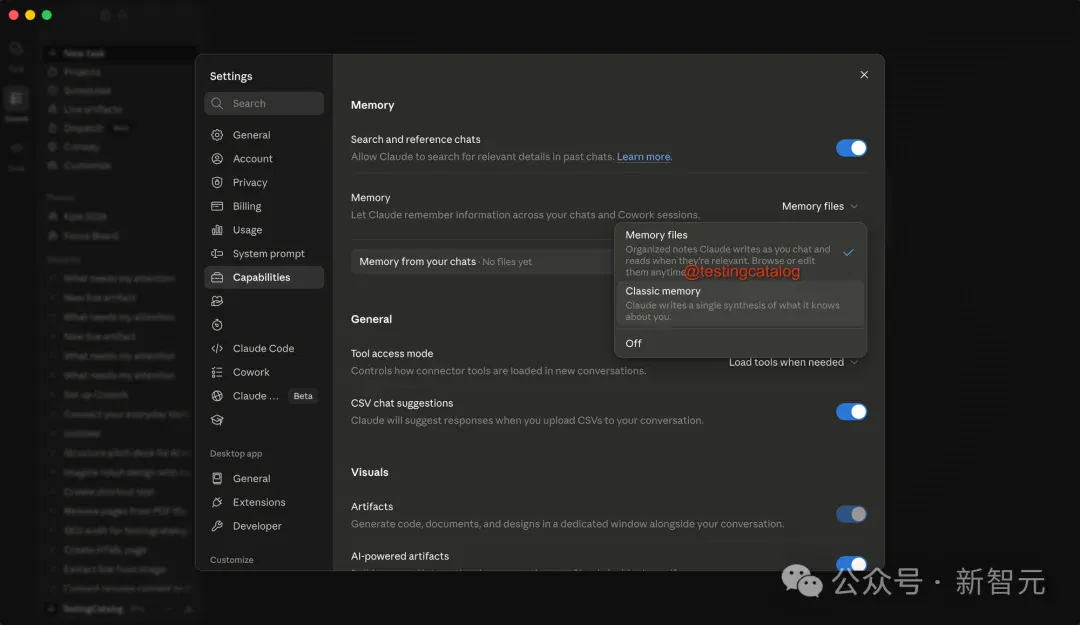
Task: Click the Customize section label in sidebar
Action: 231,560
